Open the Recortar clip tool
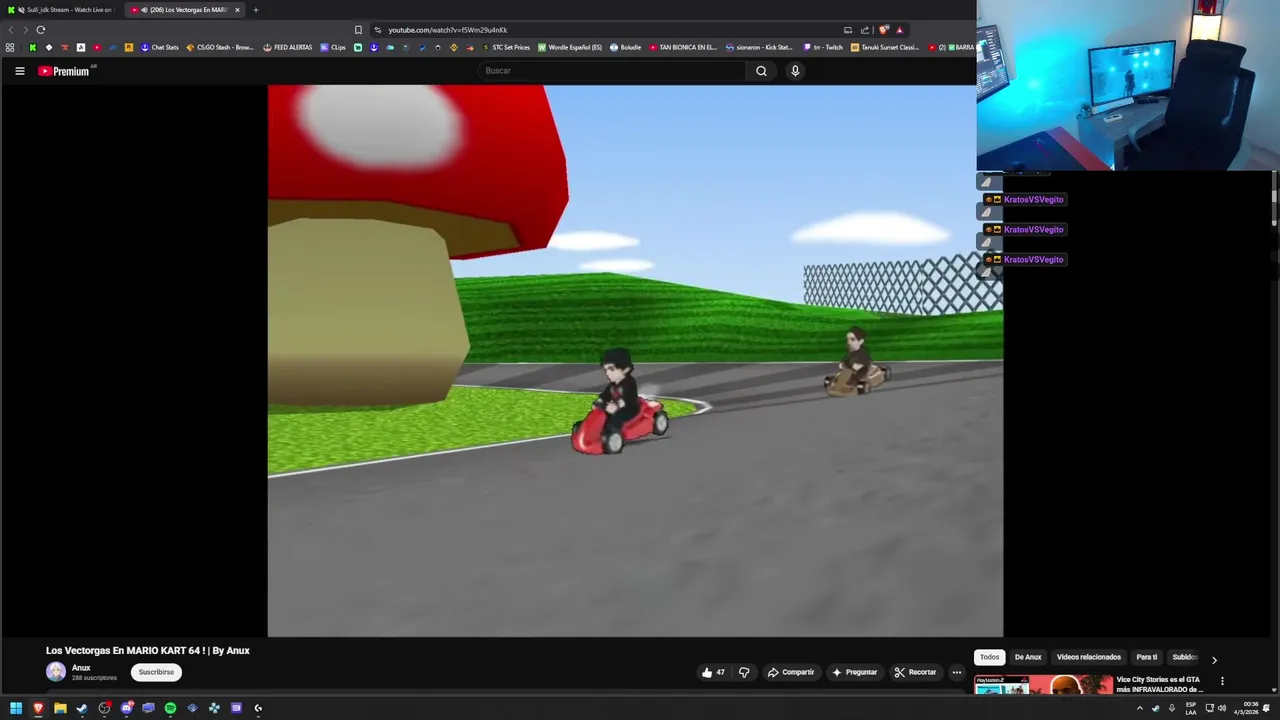This screenshot has height=720, width=1280. 915,672
